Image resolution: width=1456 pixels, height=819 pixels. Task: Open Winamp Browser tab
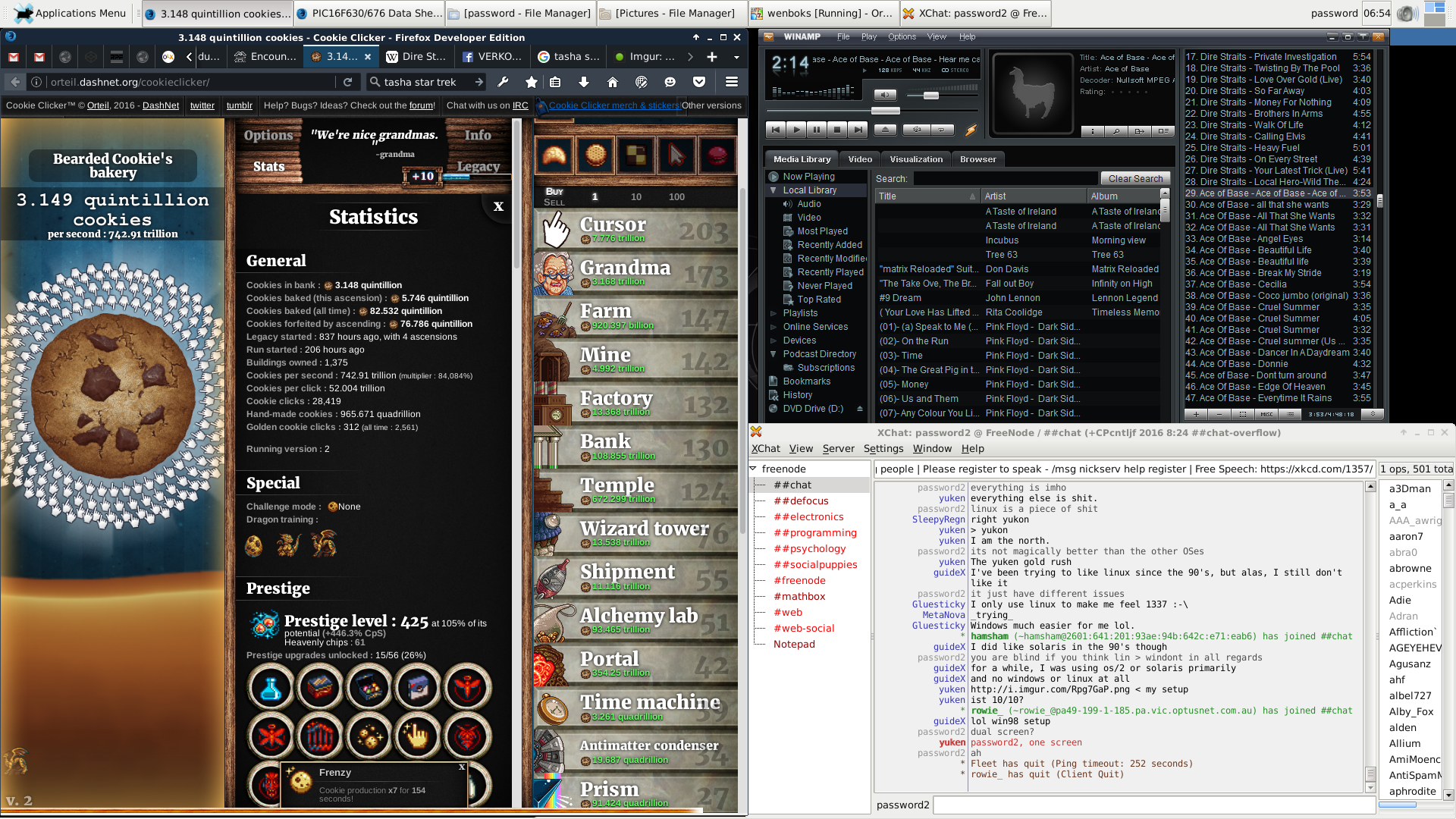click(x=977, y=159)
